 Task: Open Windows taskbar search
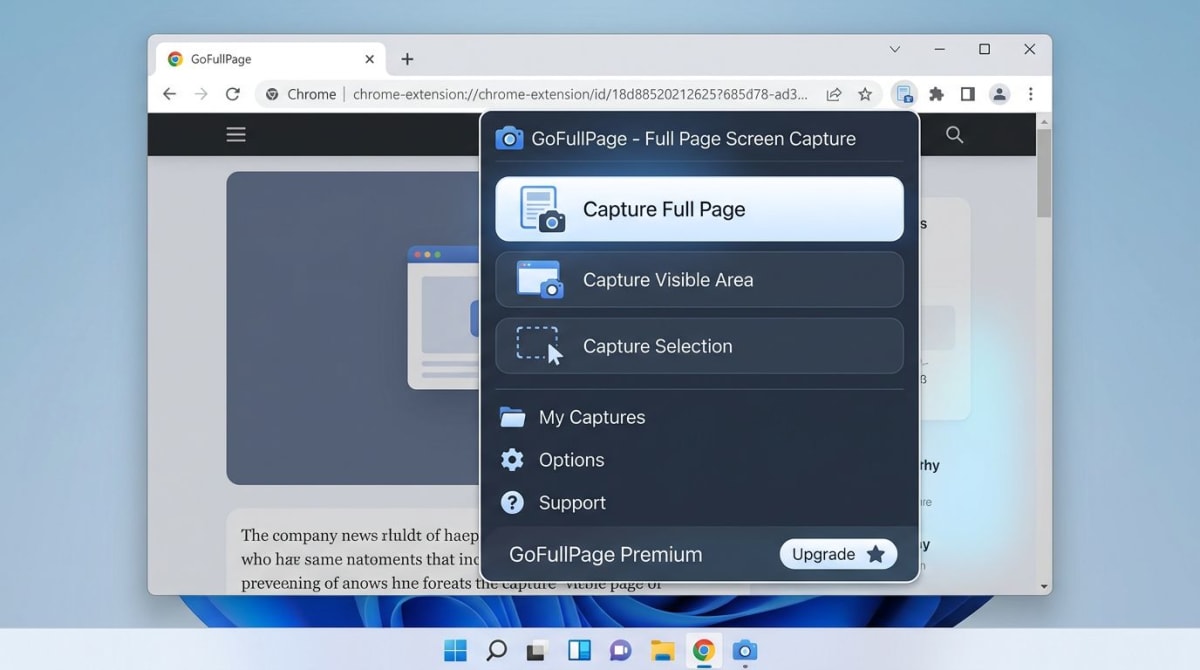click(496, 651)
